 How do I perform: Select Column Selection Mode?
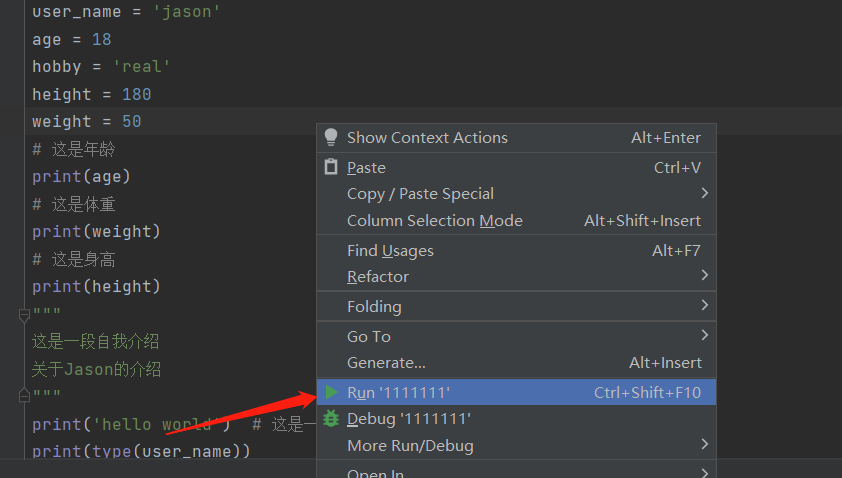pyautogui.click(x=434, y=220)
